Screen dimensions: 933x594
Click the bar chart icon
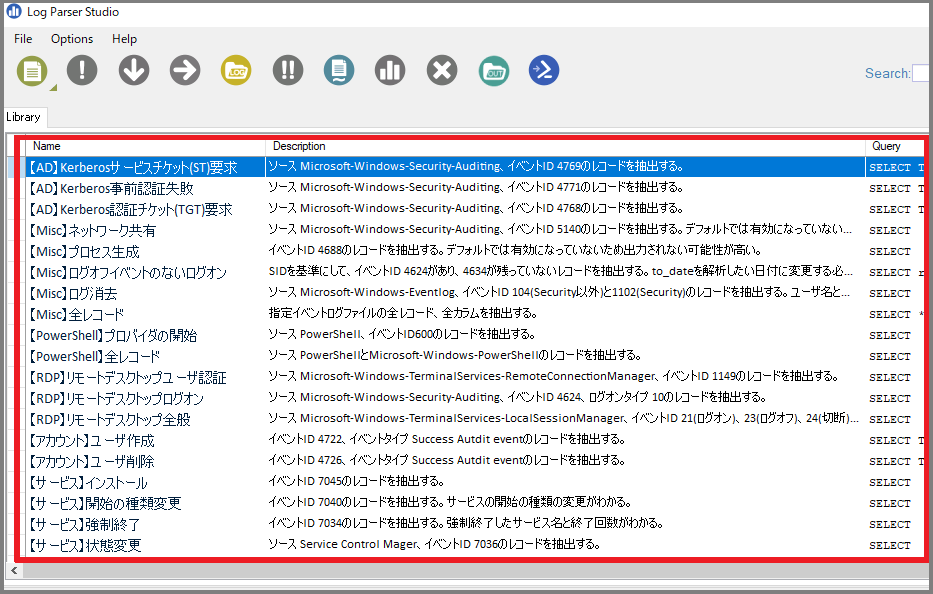tap(390, 70)
